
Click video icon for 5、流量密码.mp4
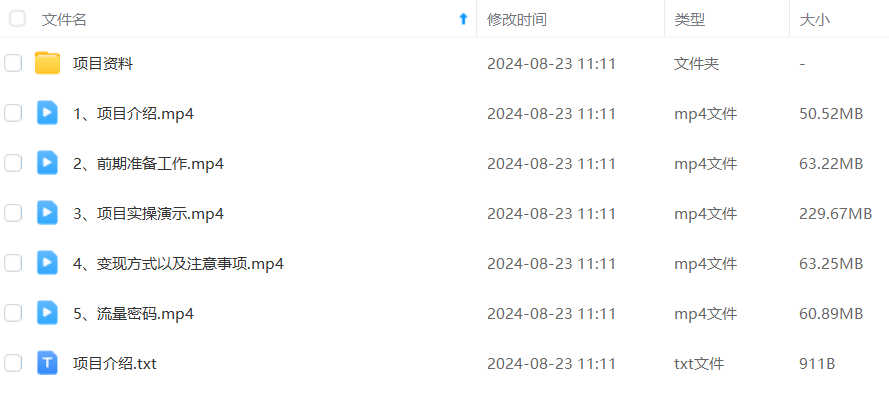pos(47,312)
